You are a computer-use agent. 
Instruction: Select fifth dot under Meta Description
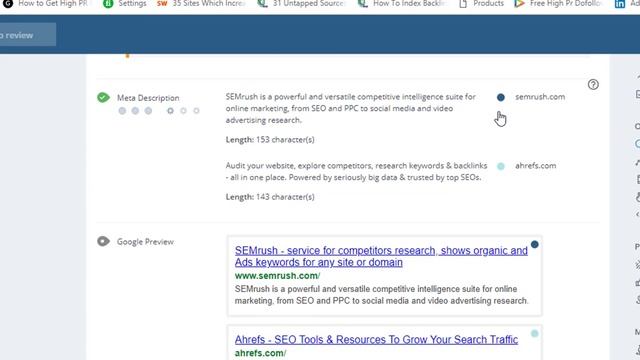[183, 111]
